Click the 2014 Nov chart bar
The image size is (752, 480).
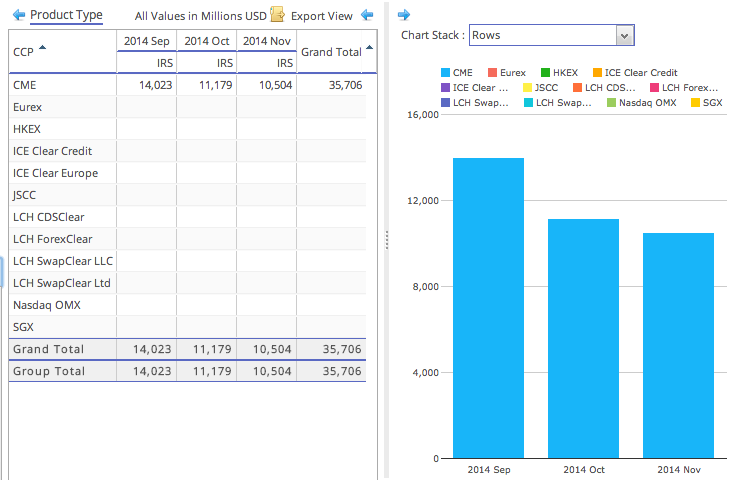tap(678, 346)
